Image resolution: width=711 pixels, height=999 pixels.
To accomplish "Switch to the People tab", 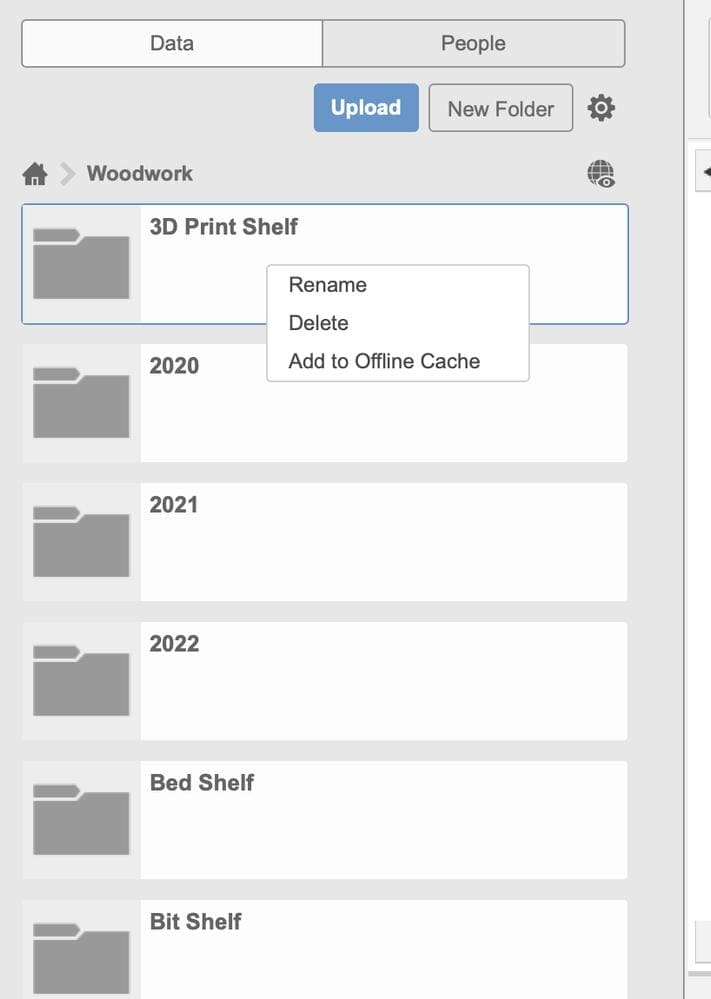I will [473, 43].
